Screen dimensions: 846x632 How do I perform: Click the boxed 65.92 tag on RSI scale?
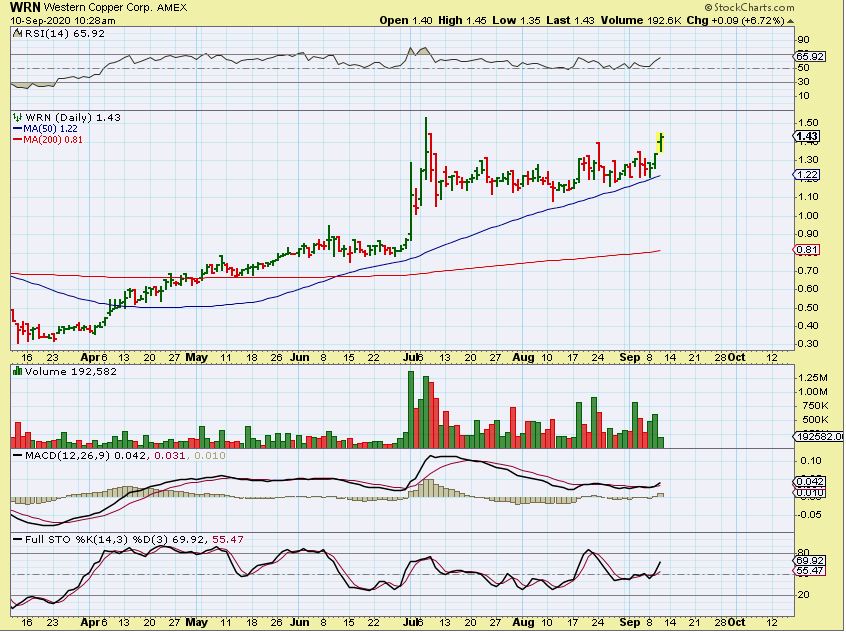tap(810, 56)
